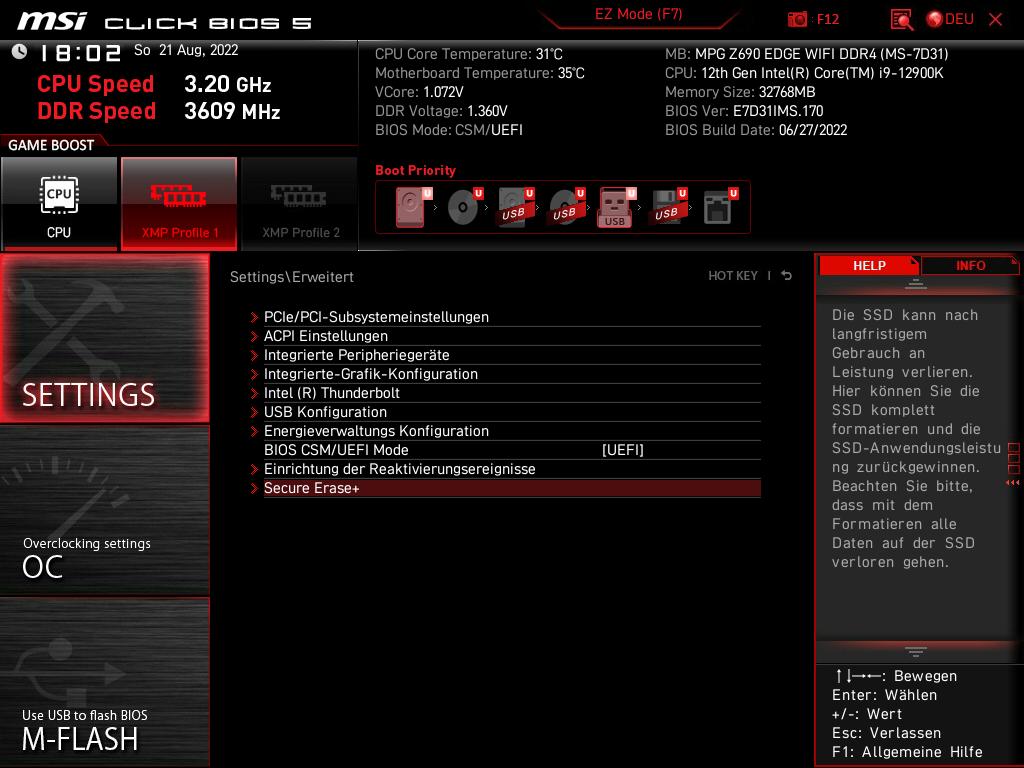Click MB: MPG Z690 EDGE WIFI DDR4 line
Viewport: 1024px width, 768px height.
[x=807, y=54]
